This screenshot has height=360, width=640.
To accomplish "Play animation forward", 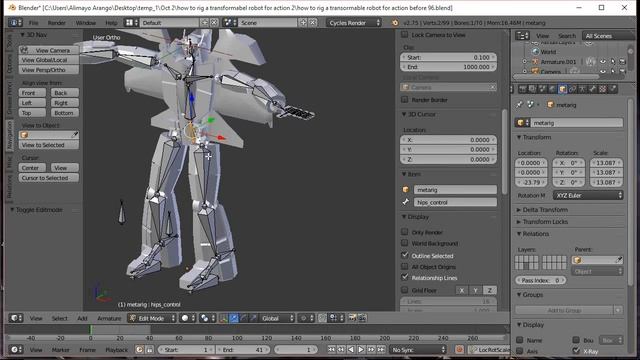I will click(x=361, y=350).
